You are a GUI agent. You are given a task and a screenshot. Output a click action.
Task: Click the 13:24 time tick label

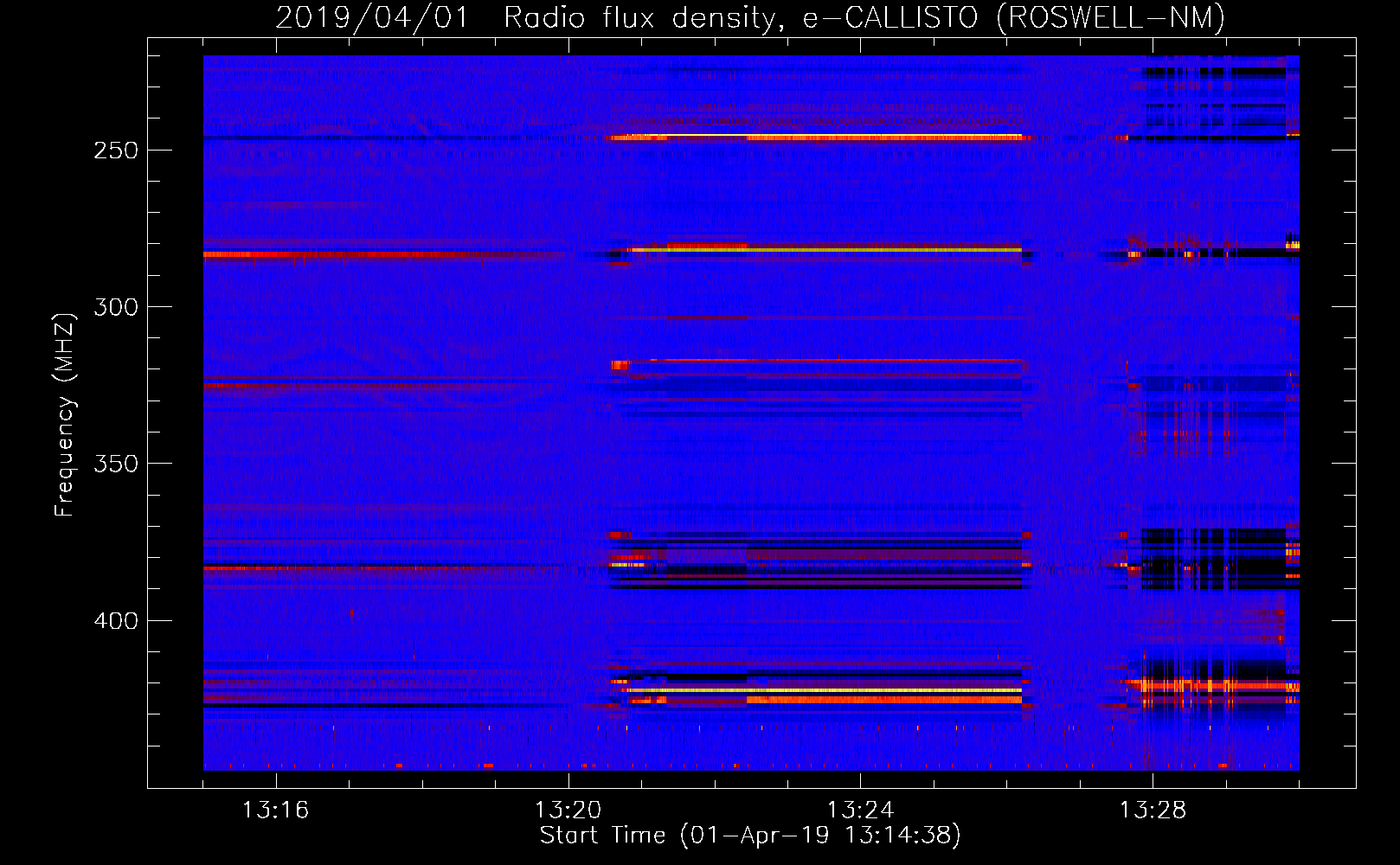pos(860,811)
